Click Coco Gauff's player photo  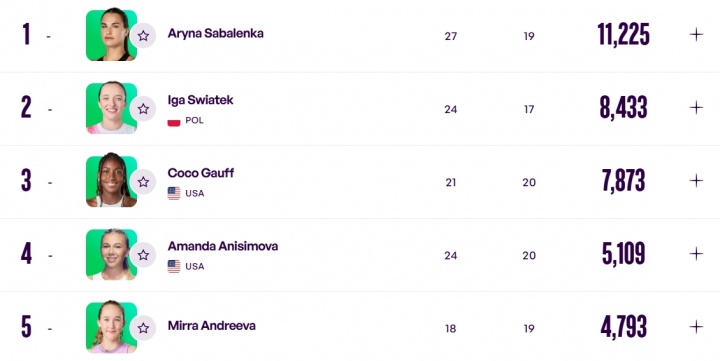tap(111, 180)
